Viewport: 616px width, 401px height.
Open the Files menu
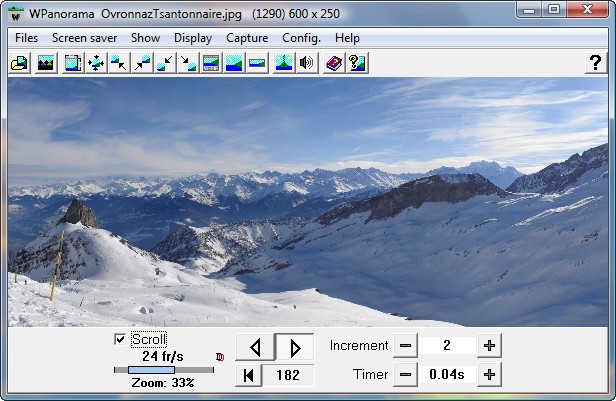click(26, 38)
